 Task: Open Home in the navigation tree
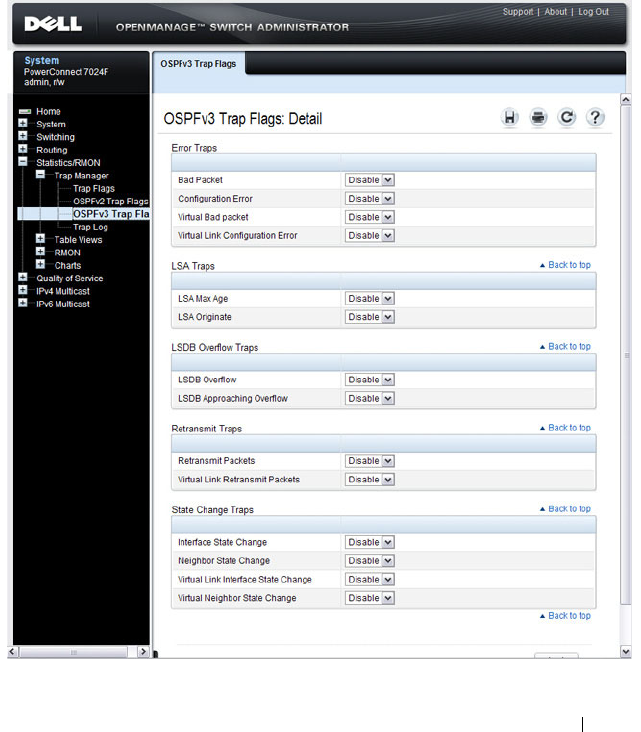pyautogui.click(x=48, y=112)
